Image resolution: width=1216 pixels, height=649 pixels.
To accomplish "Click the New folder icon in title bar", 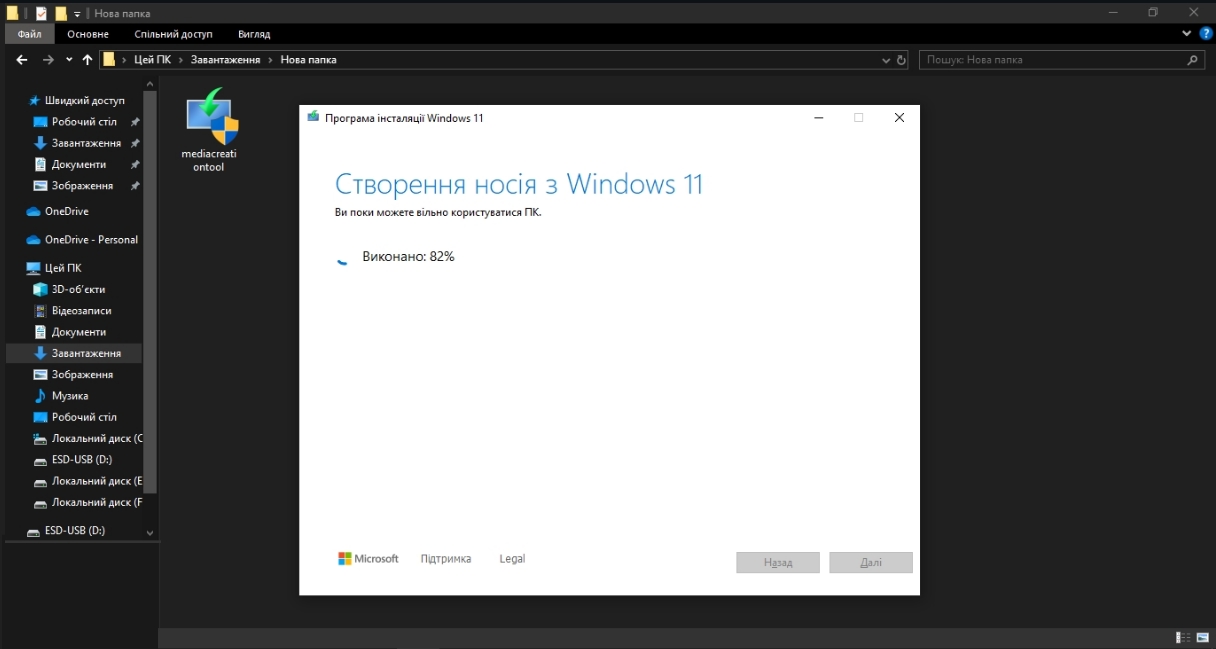I will [x=60, y=13].
